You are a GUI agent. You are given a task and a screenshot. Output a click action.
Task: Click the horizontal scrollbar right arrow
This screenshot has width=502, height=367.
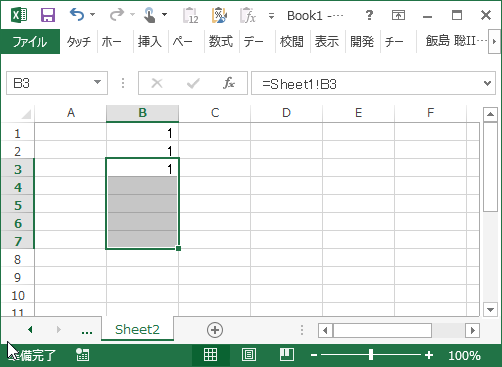[x=473, y=330]
